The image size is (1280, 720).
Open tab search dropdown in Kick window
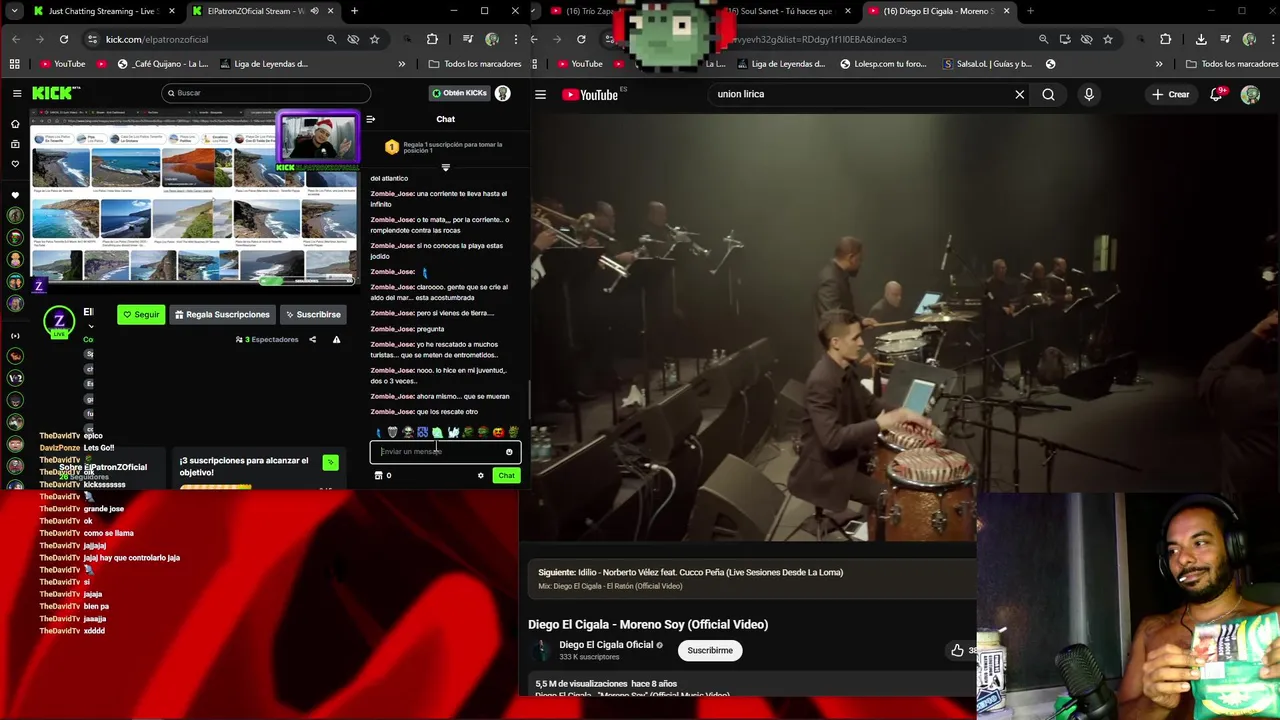(15, 11)
